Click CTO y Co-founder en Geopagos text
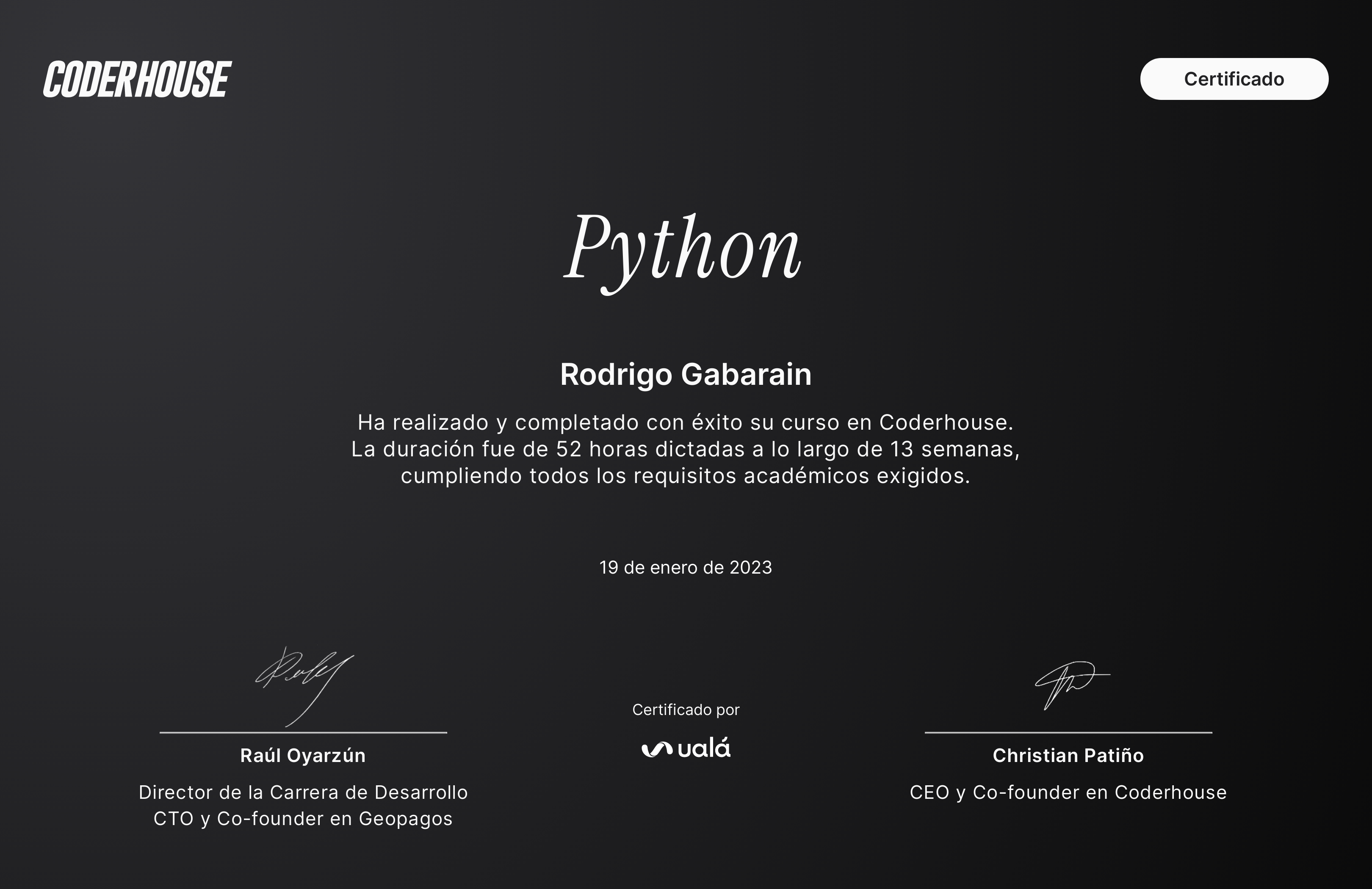The width and height of the screenshot is (1372, 889). coord(303,819)
